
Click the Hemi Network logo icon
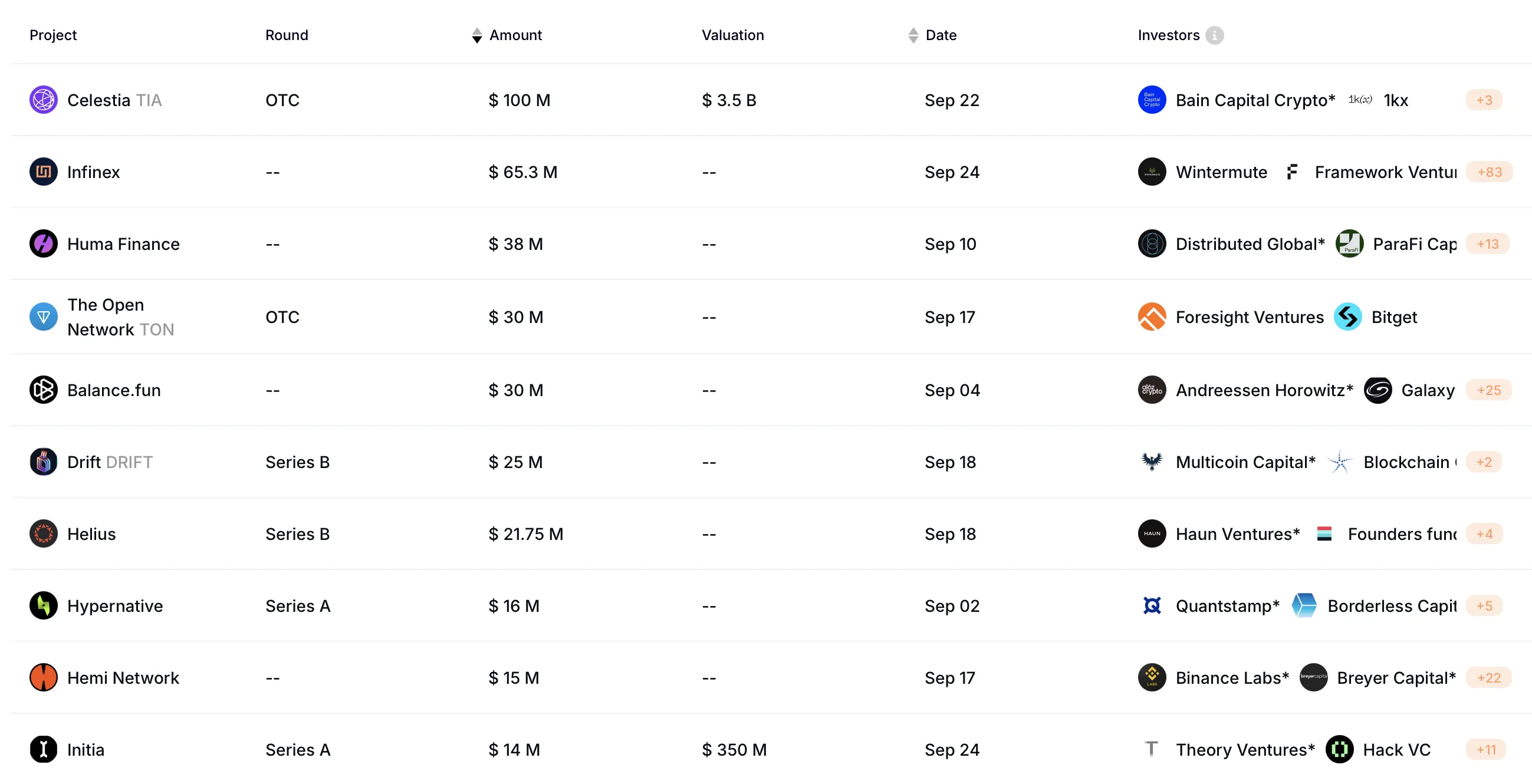click(44, 678)
